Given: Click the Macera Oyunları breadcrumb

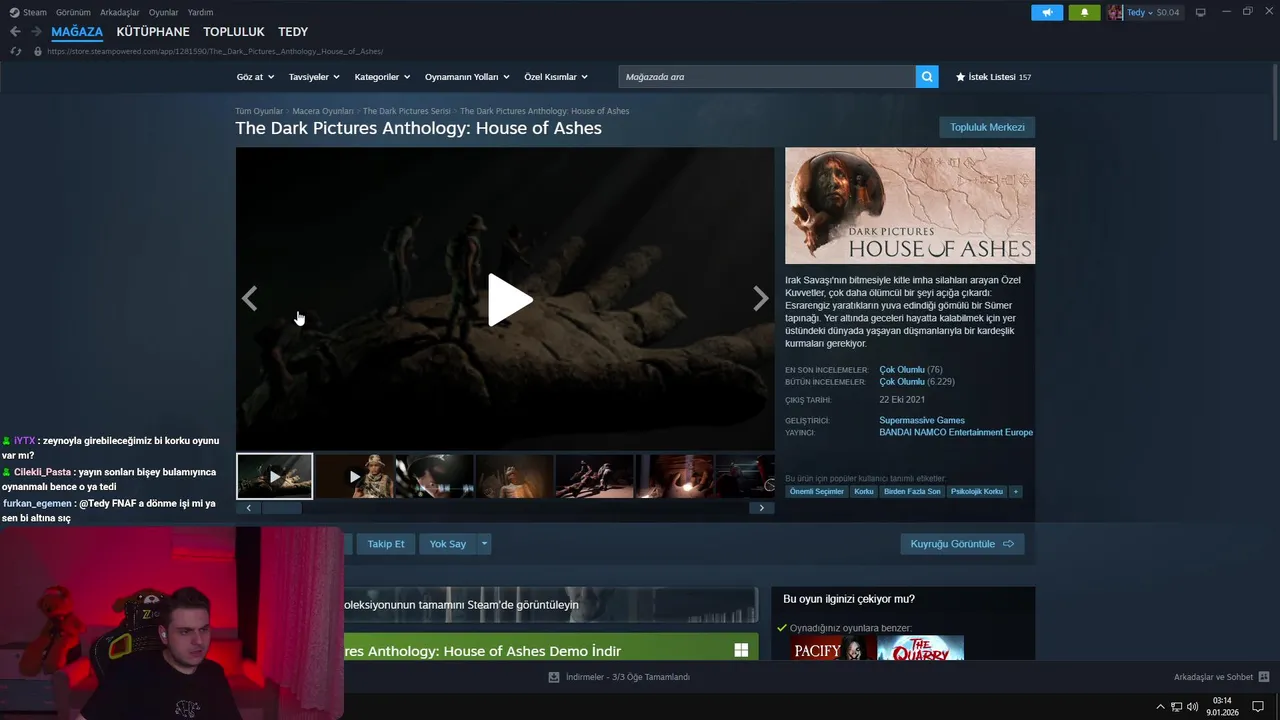Looking at the screenshot, I should point(323,111).
